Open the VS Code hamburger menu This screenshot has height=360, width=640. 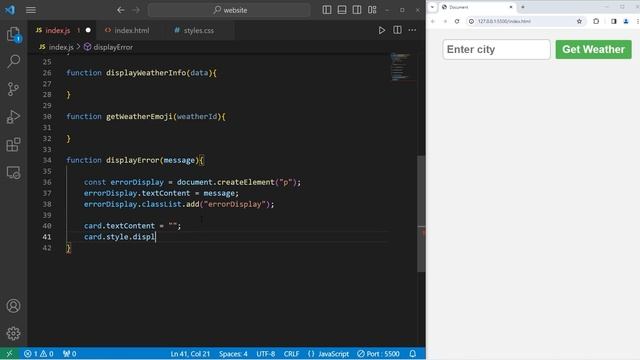pos(31,10)
